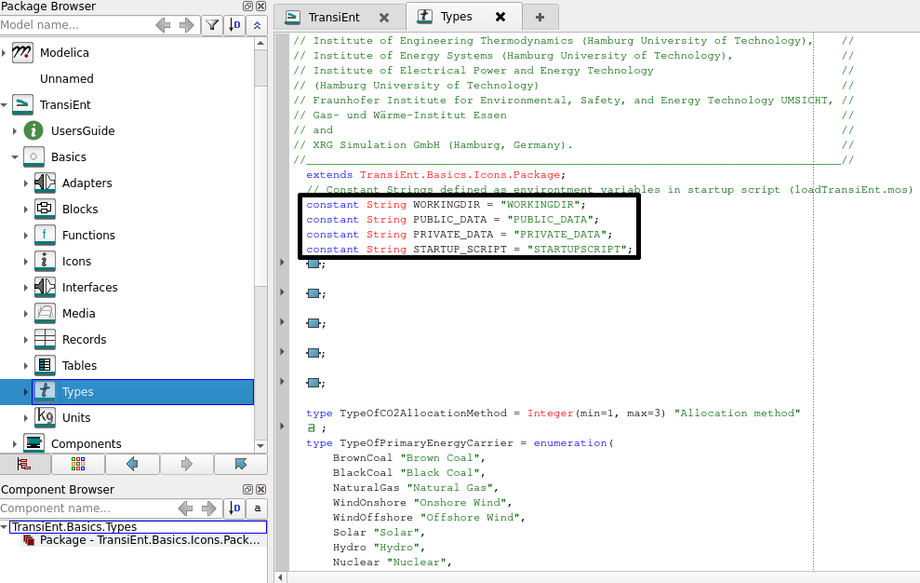The width and height of the screenshot is (920, 583).
Task: Click the UsersGuide info icon
Action: [33, 131]
